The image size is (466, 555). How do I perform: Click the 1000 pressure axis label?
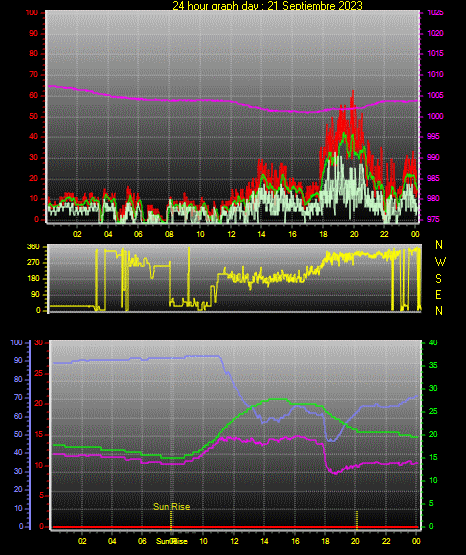coord(435,116)
